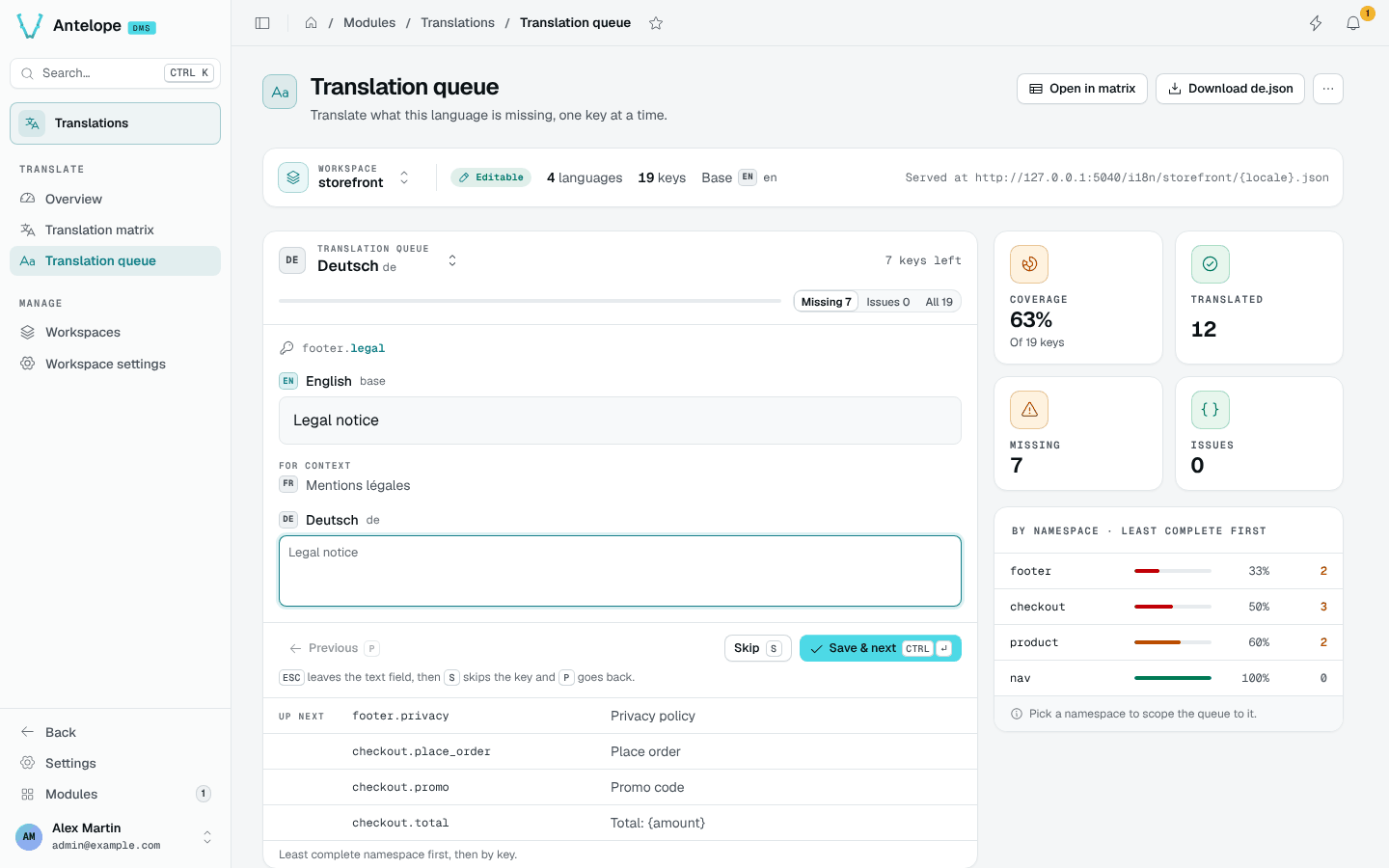Go to home via breadcrumb icon
This screenshot has height=868, width=1389.
pos(311,23)
